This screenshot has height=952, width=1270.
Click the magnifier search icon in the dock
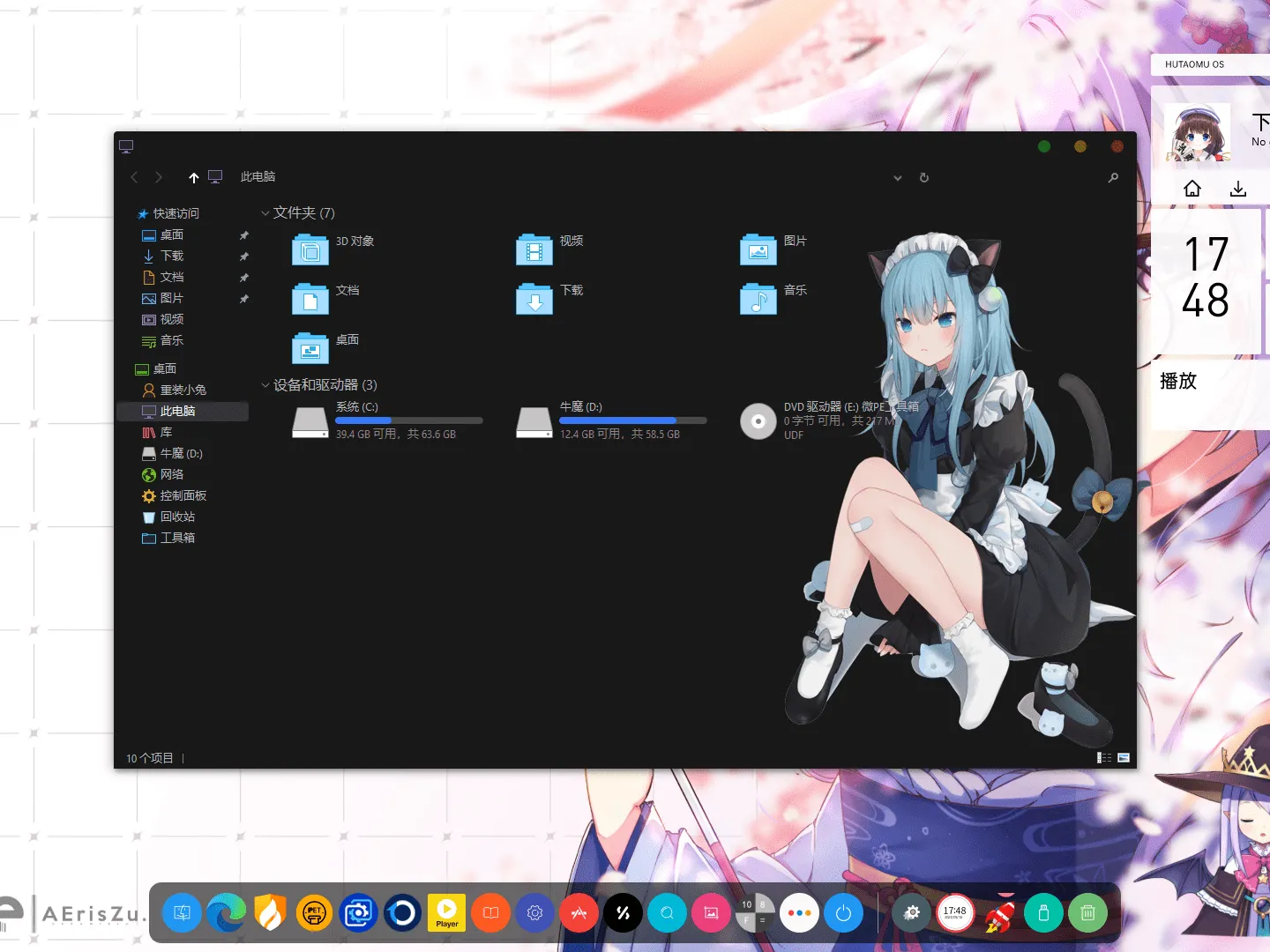pyautogui.click(x=668, y=913)
